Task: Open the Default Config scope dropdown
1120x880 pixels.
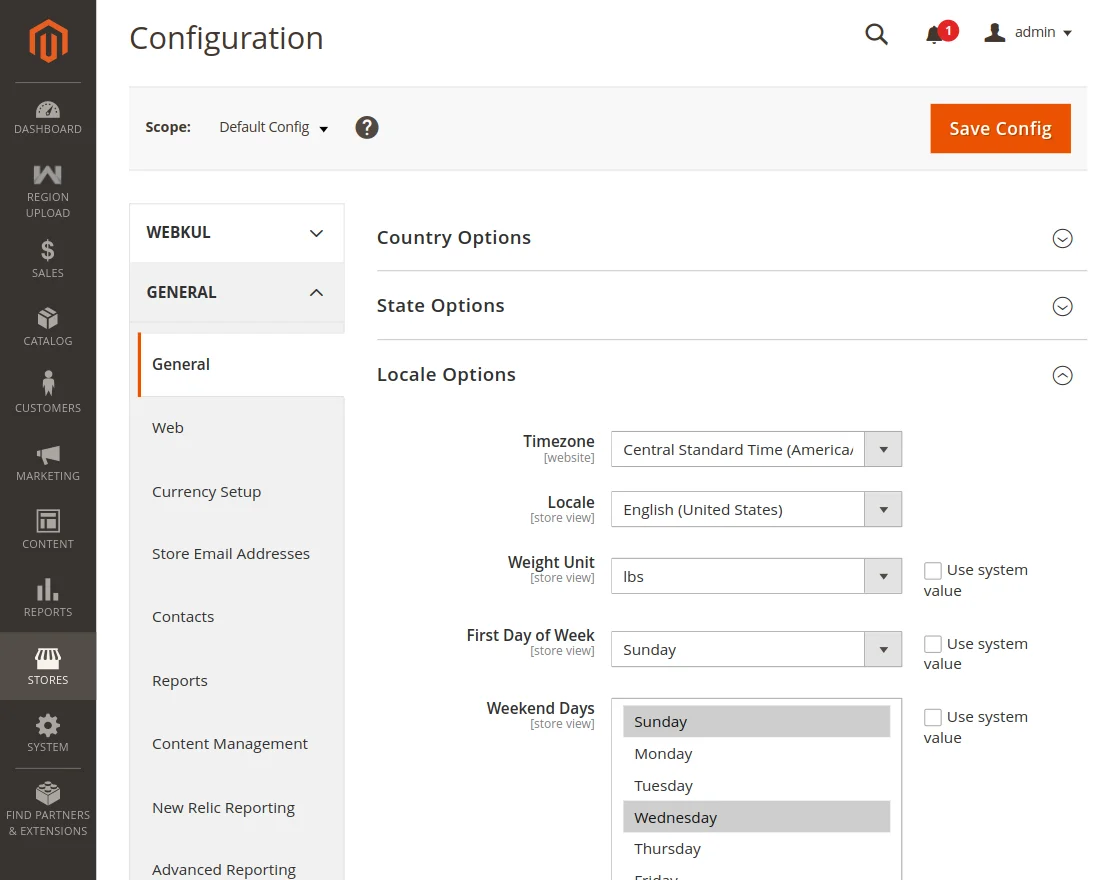Action: pyautogui.click(x=273, y=128)
